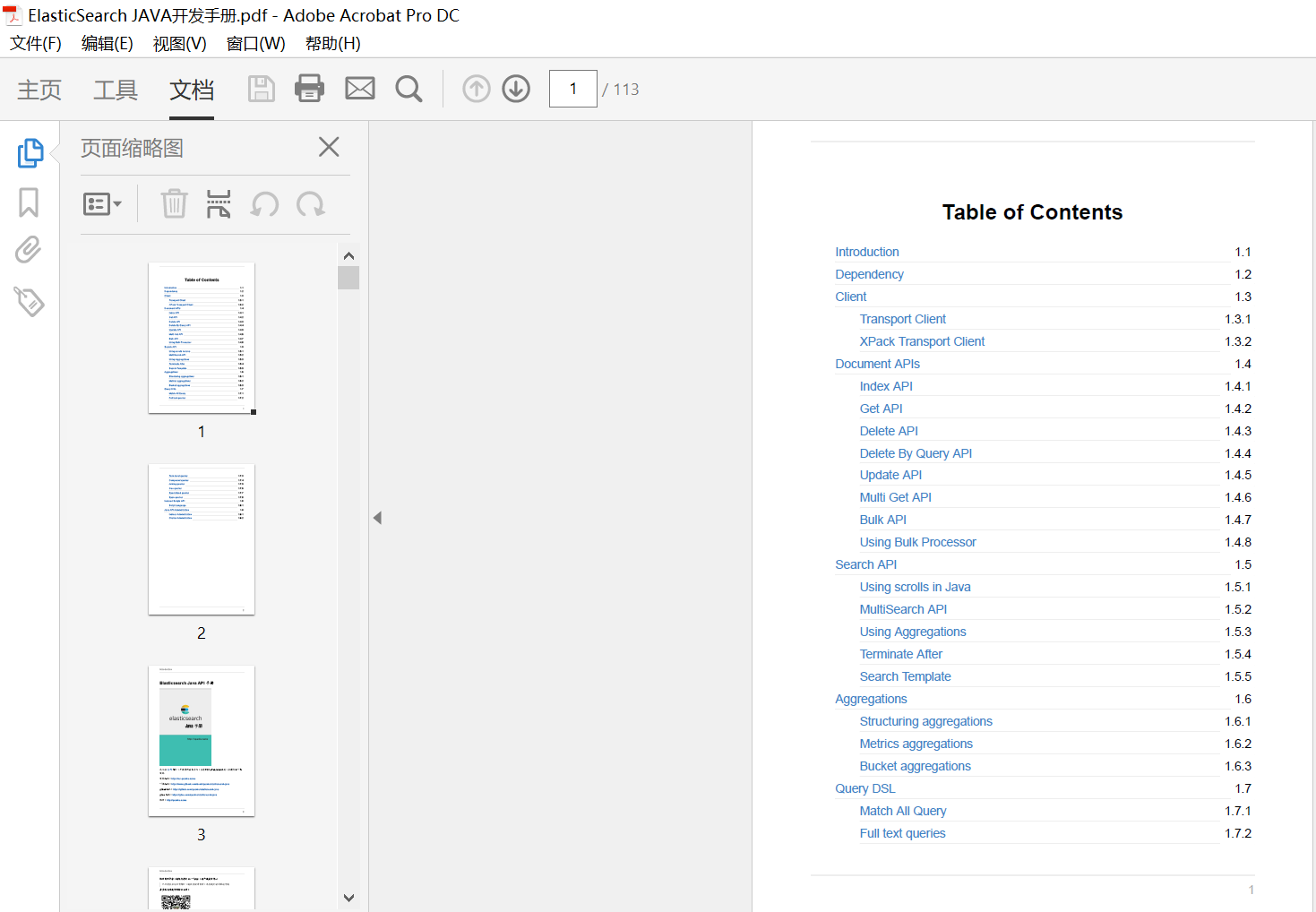Send file by email envelope icon
1316x912 pixels.
coord(360,89)
